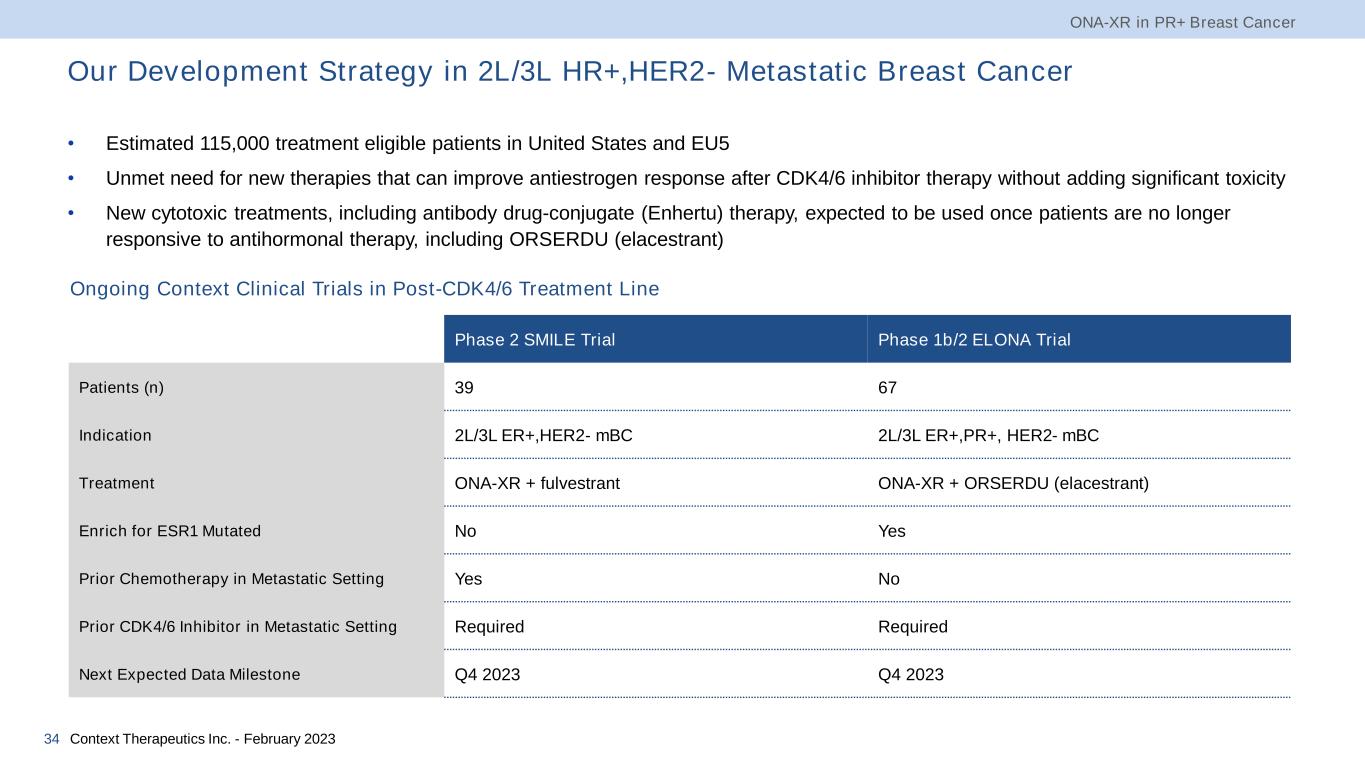Click 'Prior CDK4/6 Inhibitor in Metastatic Setting' label

(x=237, y=627)
